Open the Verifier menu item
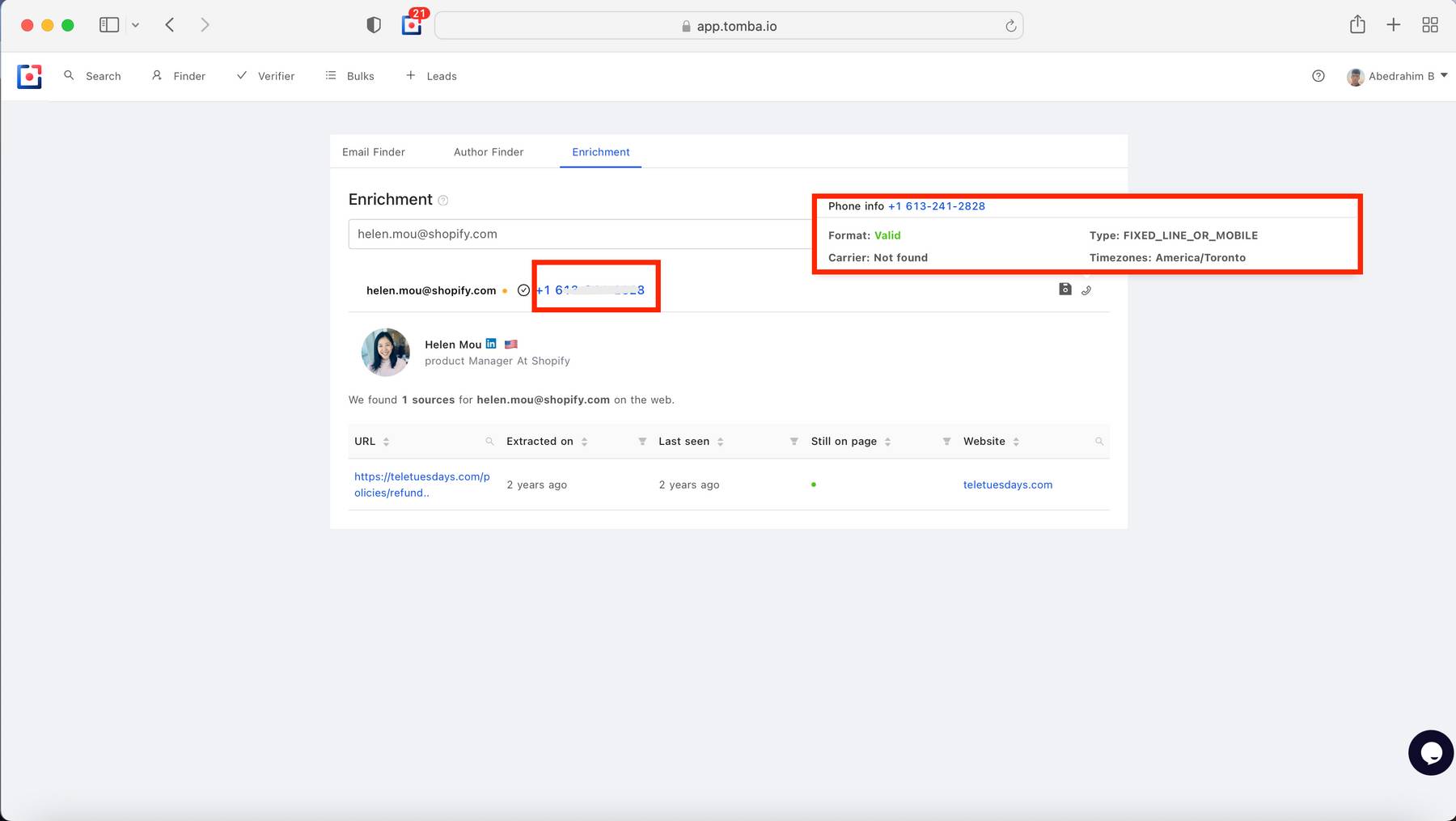Image resolution: width=1456 pixels, height=821 pixels. tap(265, 76)
